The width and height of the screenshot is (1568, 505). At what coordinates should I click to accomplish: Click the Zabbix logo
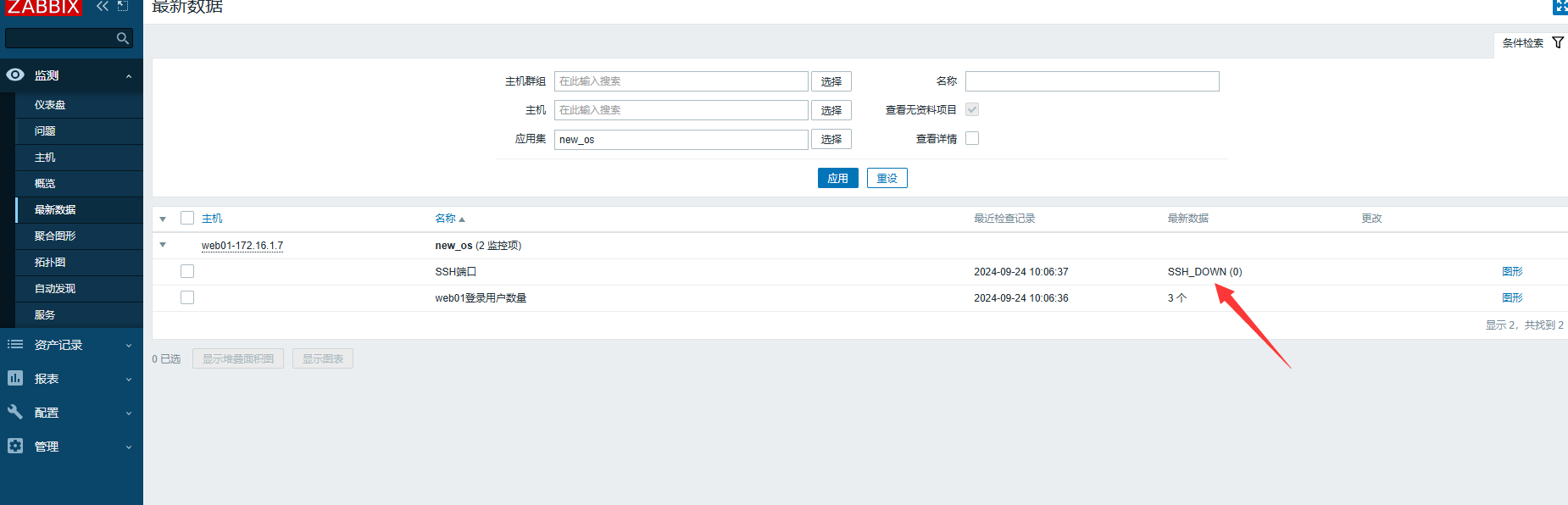(x=43, y=8)
